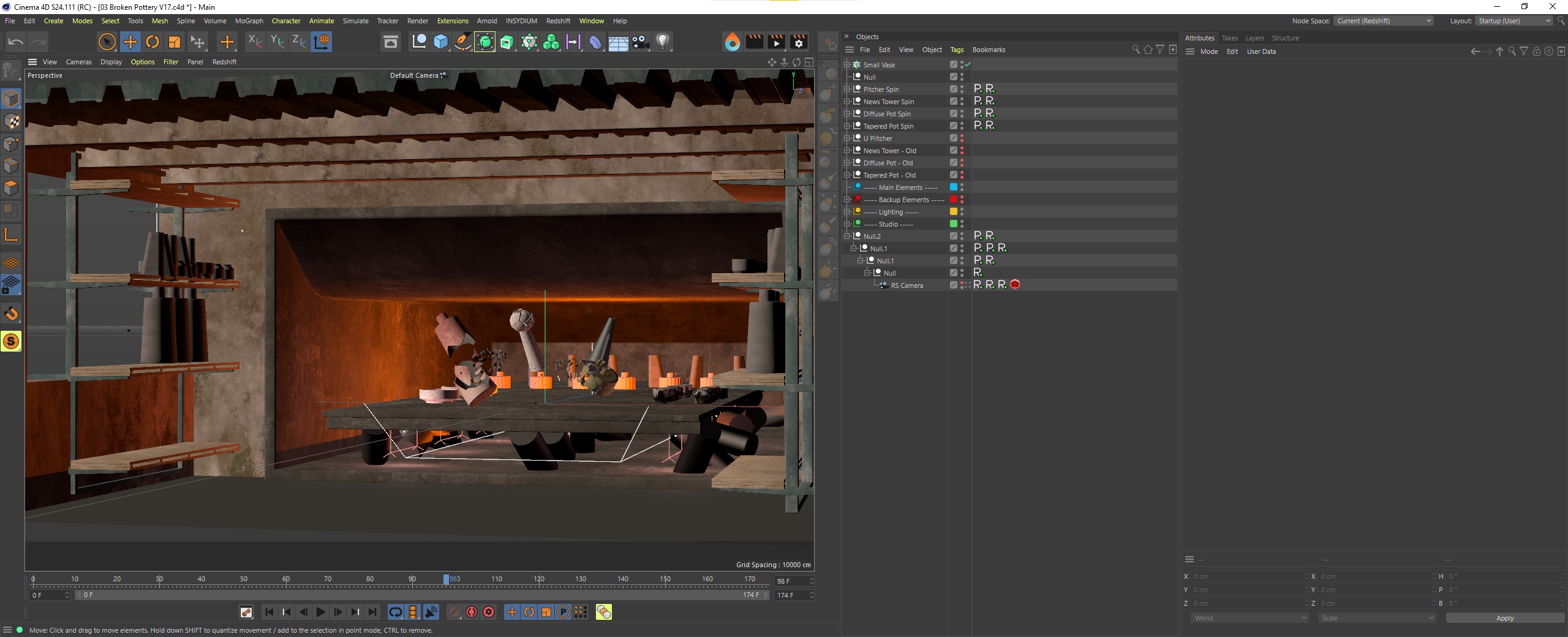Switch to the Layers tab
Screen dimensions: 1568x637
(x=1254, y=38)
